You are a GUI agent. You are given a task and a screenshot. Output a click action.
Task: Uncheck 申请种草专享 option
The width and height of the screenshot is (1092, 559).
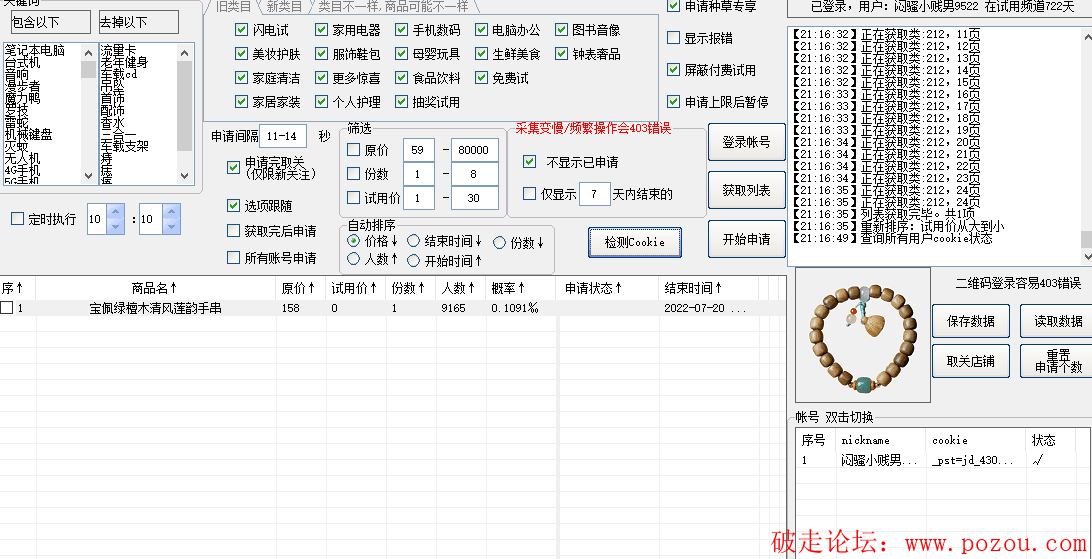tap(673, 6)
